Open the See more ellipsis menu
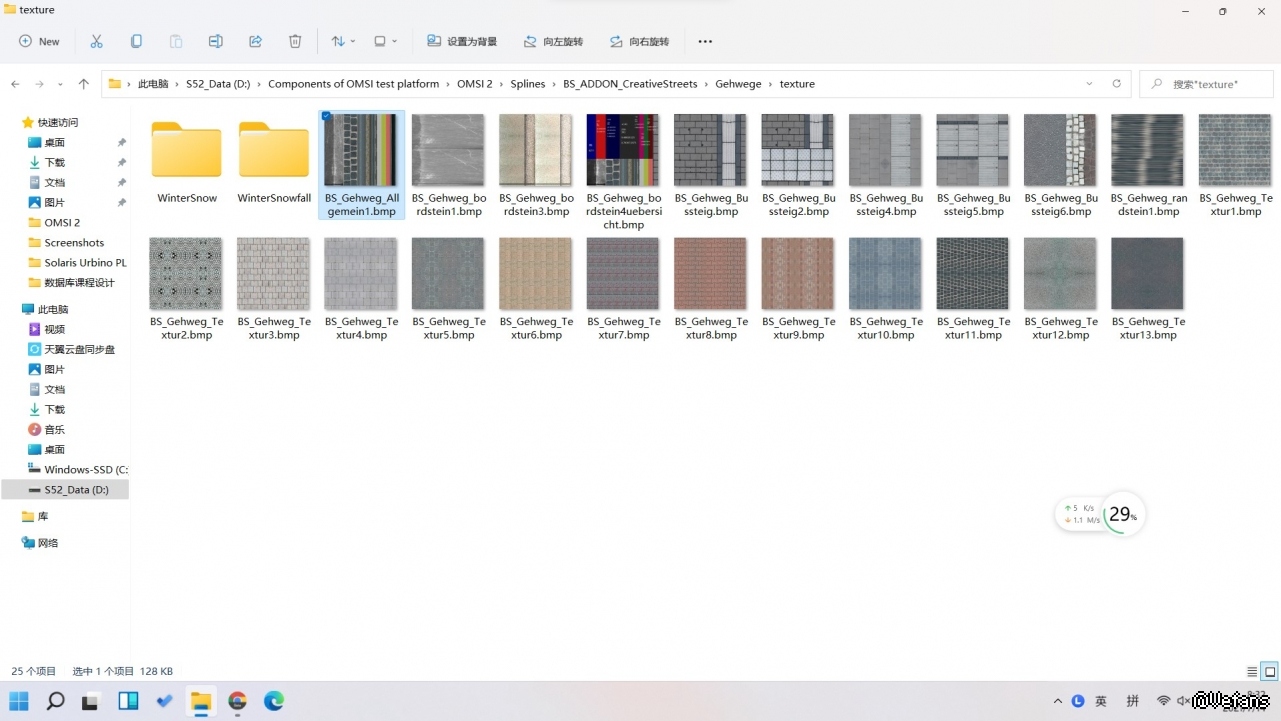Image resolution: width=1281 pixels, height=721 pixels. 705,41
